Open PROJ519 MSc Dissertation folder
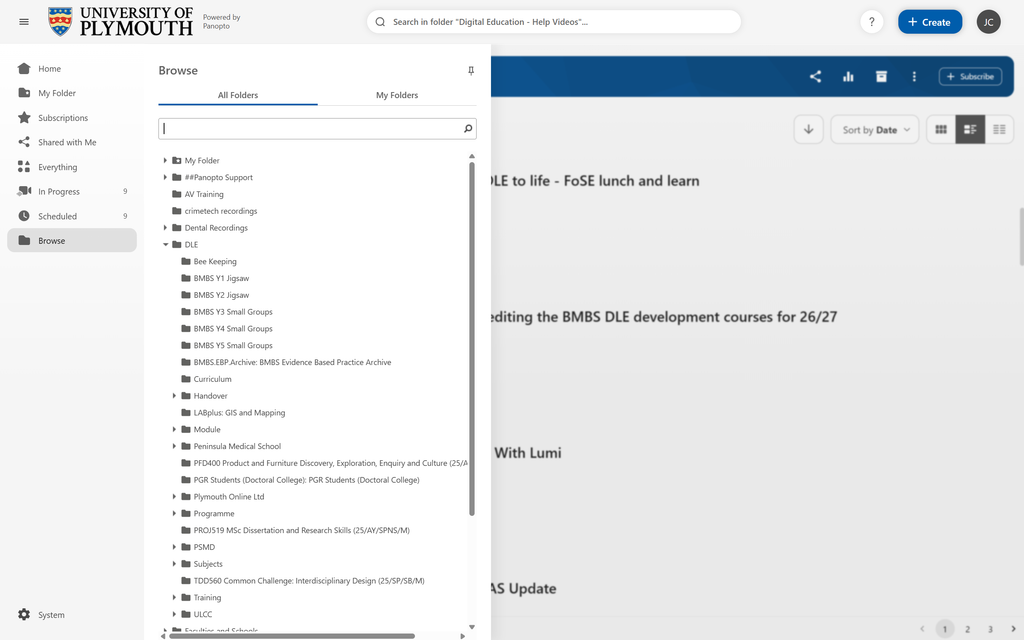The image size is (1024, 640). coord(296,530)
